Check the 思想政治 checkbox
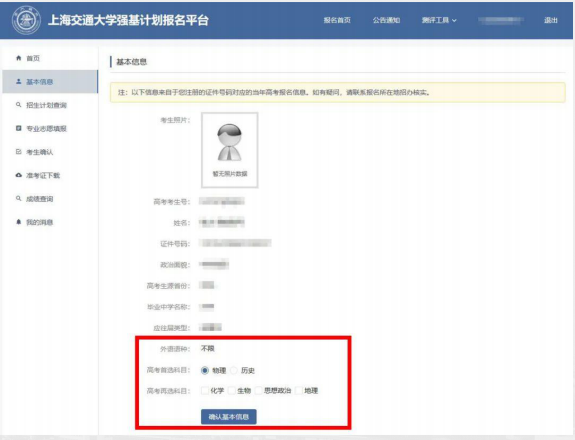 [x=259, y=391]
